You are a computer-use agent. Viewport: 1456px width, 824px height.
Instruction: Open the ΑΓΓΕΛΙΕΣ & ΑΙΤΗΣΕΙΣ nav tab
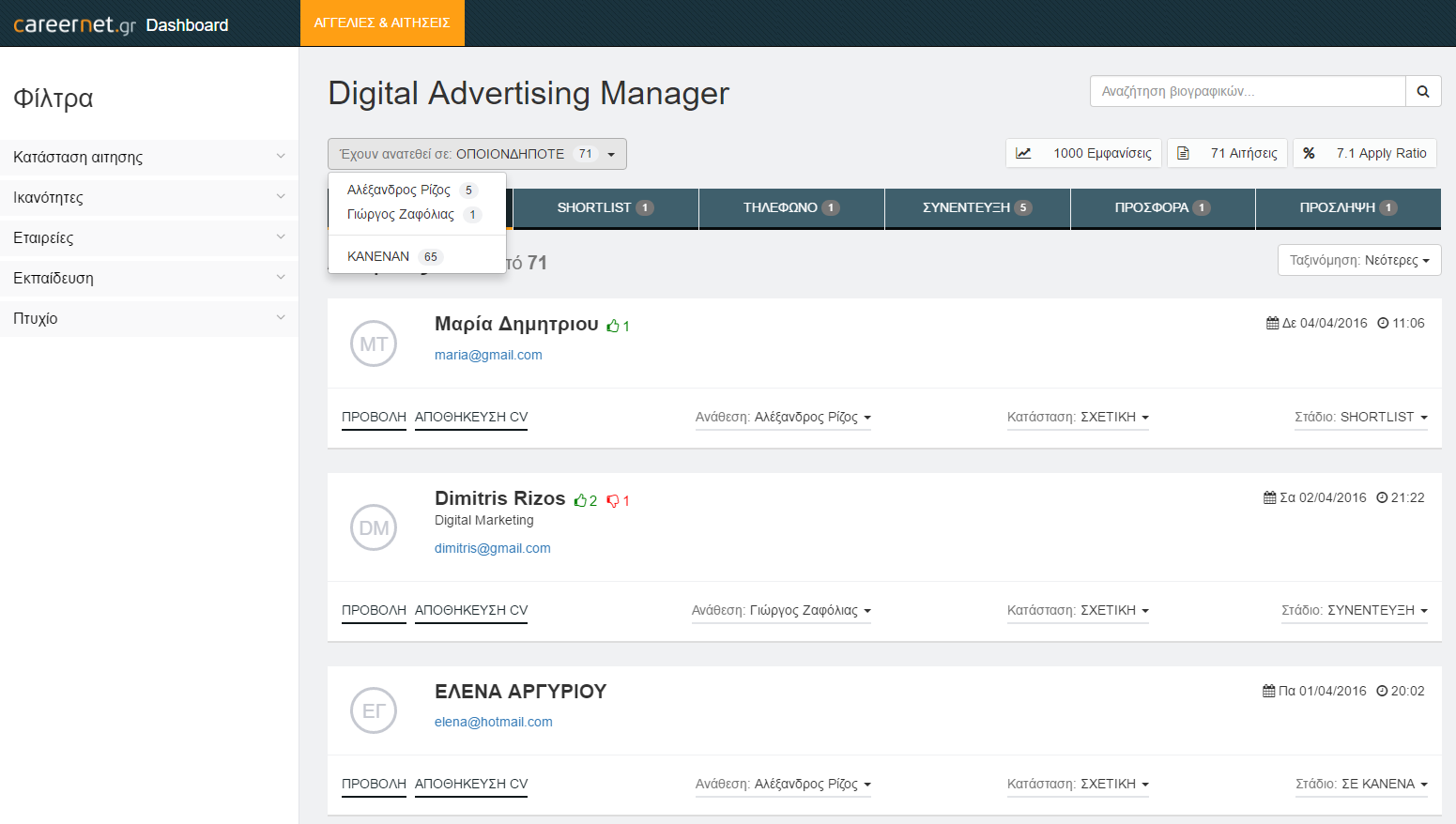pos(382,23)
